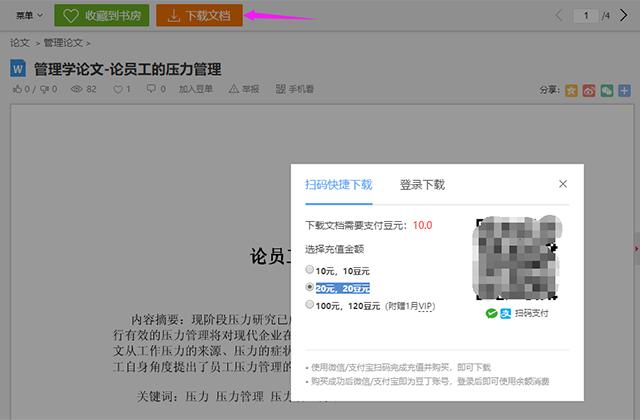The image size is (640, 420).
Task: Click the 选择充值金额 label
Action: tap(334, 249)
